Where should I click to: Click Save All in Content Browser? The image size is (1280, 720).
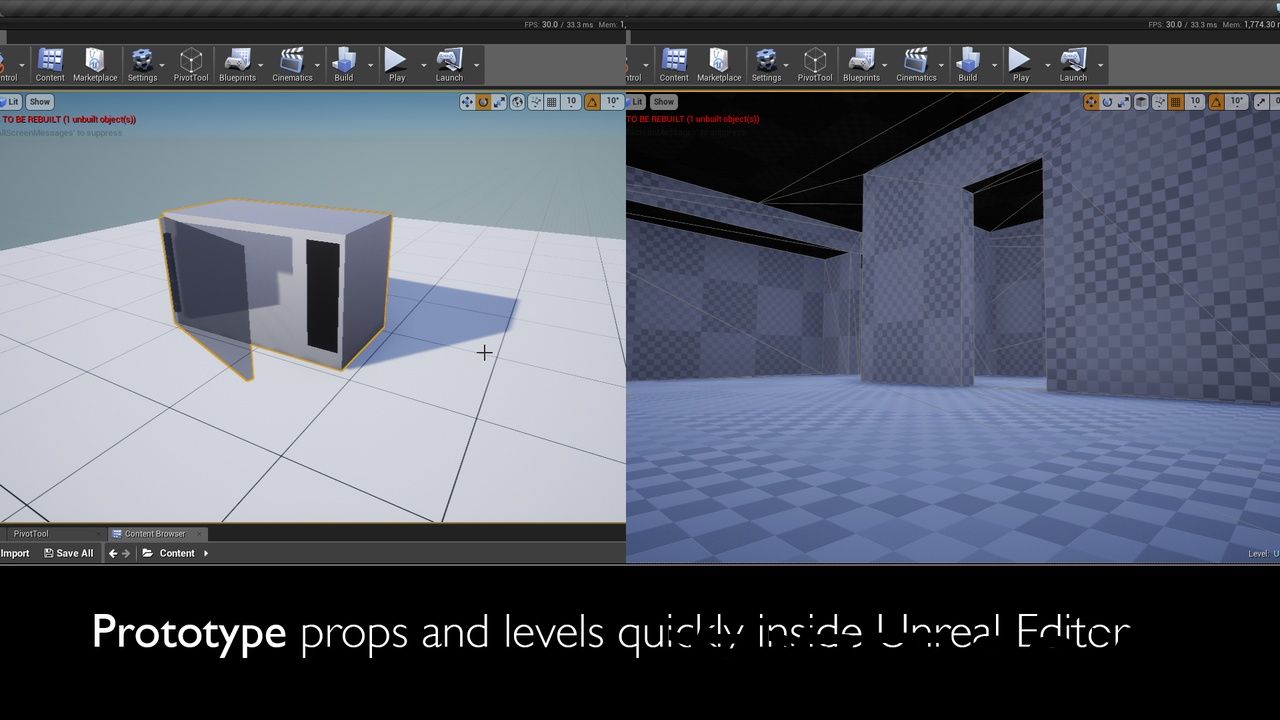click(68, 553)
